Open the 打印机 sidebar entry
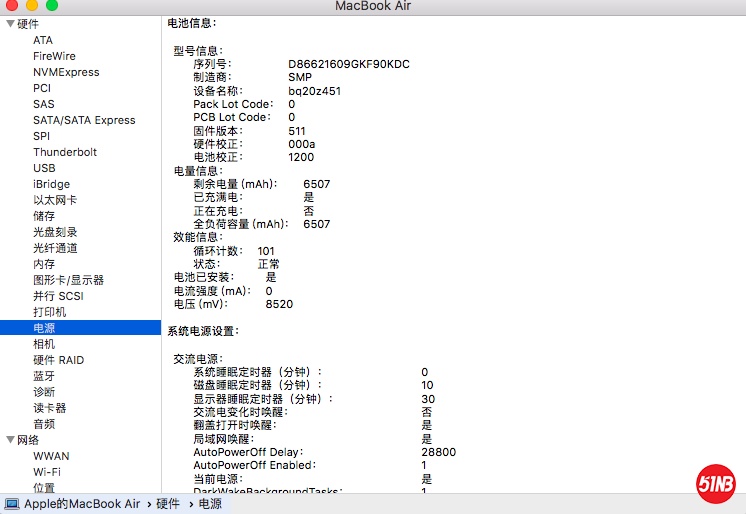This screenshot has height=514, width=746. coord(49,312)
